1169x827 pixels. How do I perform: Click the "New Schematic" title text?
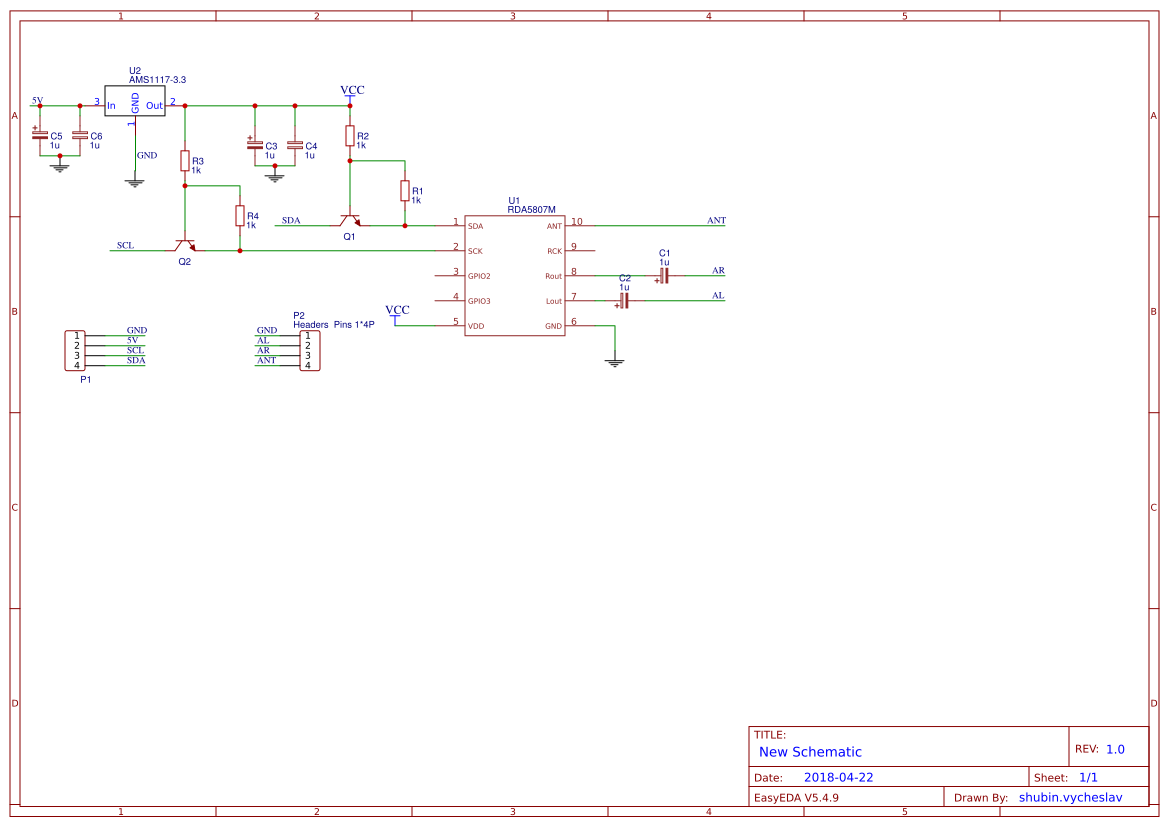click(810, 752)
